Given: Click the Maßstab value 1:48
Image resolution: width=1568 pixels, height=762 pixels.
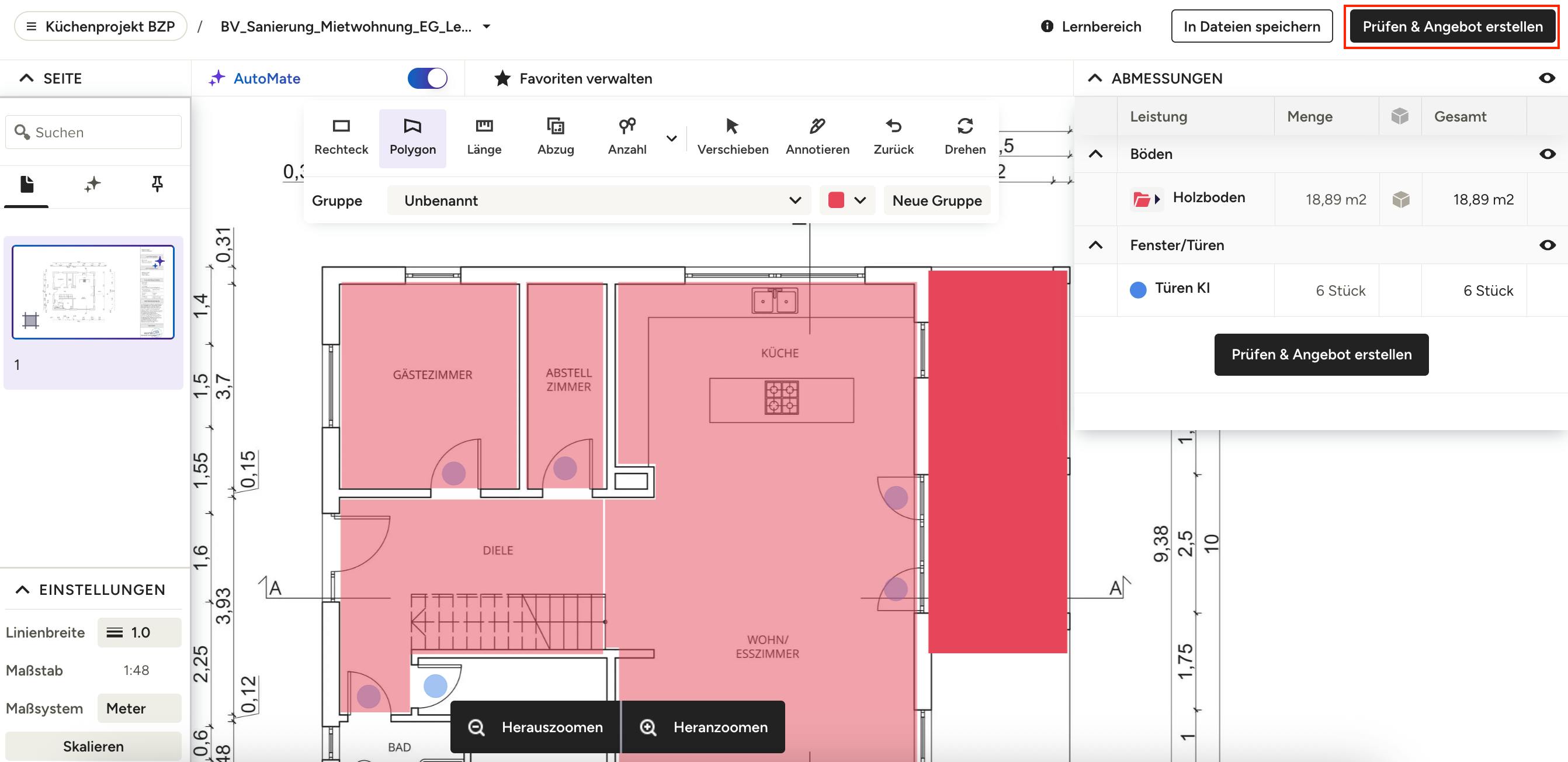Looking at the screenshot, I should [x=136, y=670].
